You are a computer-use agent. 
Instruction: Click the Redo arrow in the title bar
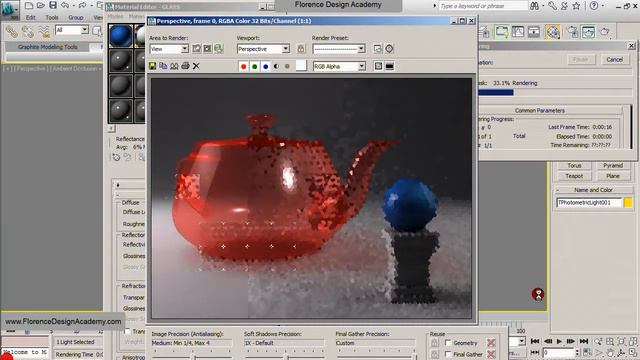pos(82,5)
